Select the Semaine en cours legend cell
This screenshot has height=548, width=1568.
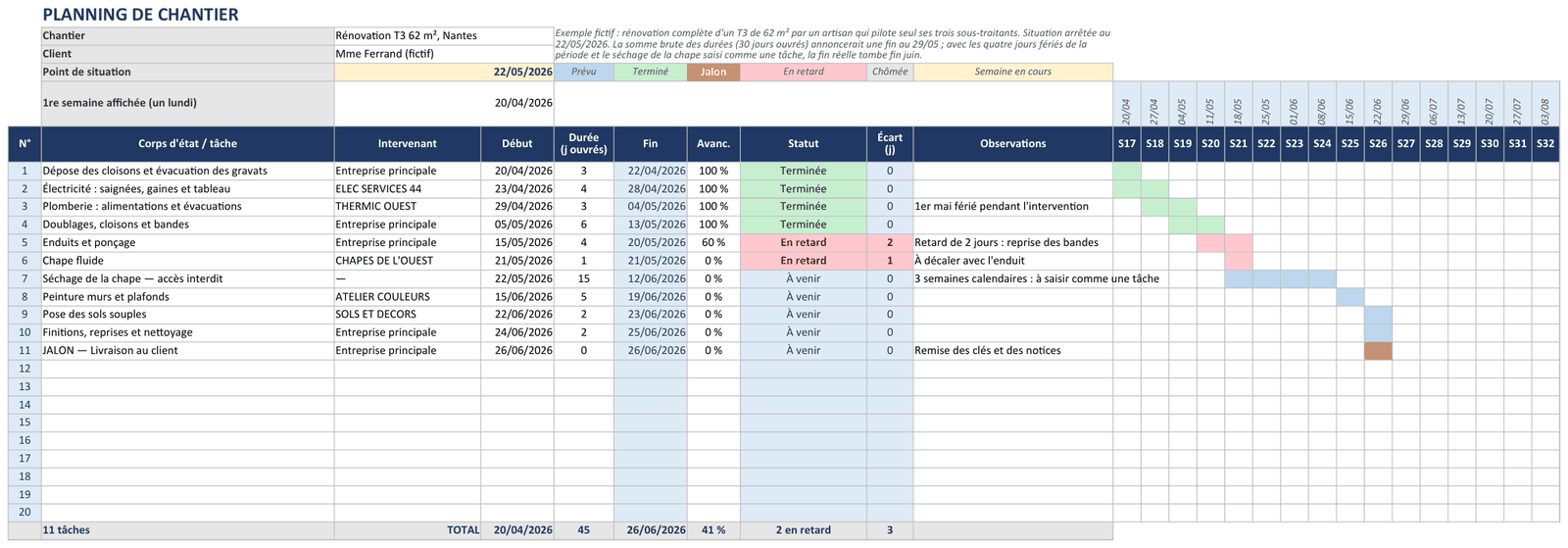(1013, 72)
